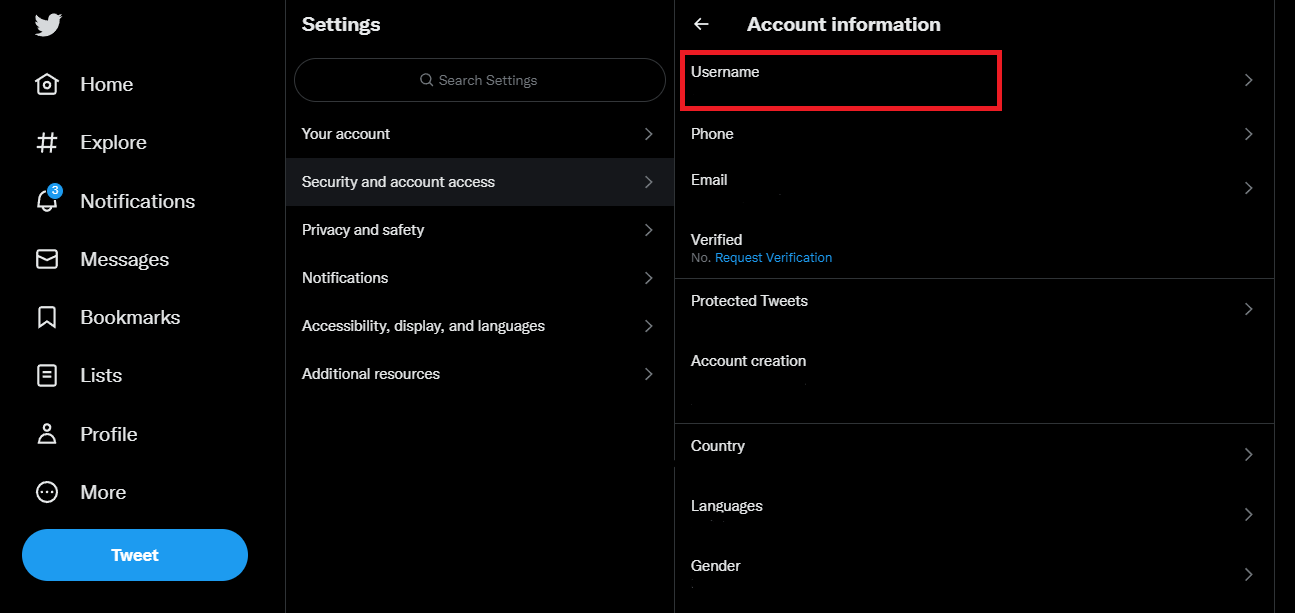Expand Accessibility, display, and languages chevron
Screen dimensions: 1295x613
coord(649,326)
